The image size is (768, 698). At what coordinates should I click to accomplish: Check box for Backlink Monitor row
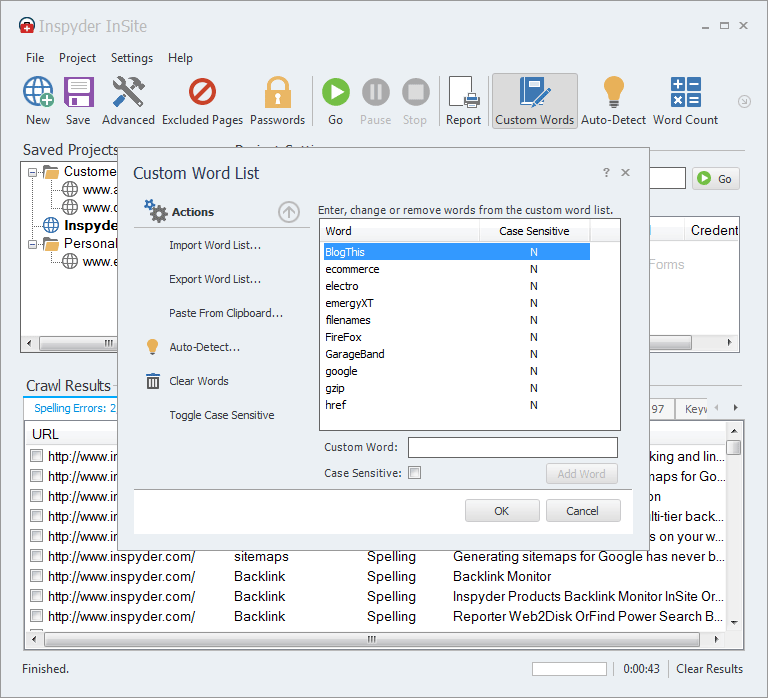click(36, 576)
